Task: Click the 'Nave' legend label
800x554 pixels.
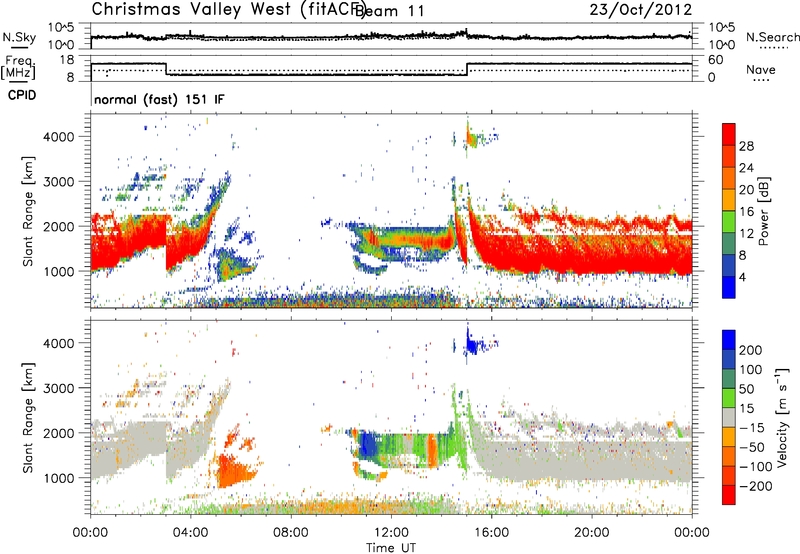Action: pos(761,70)
